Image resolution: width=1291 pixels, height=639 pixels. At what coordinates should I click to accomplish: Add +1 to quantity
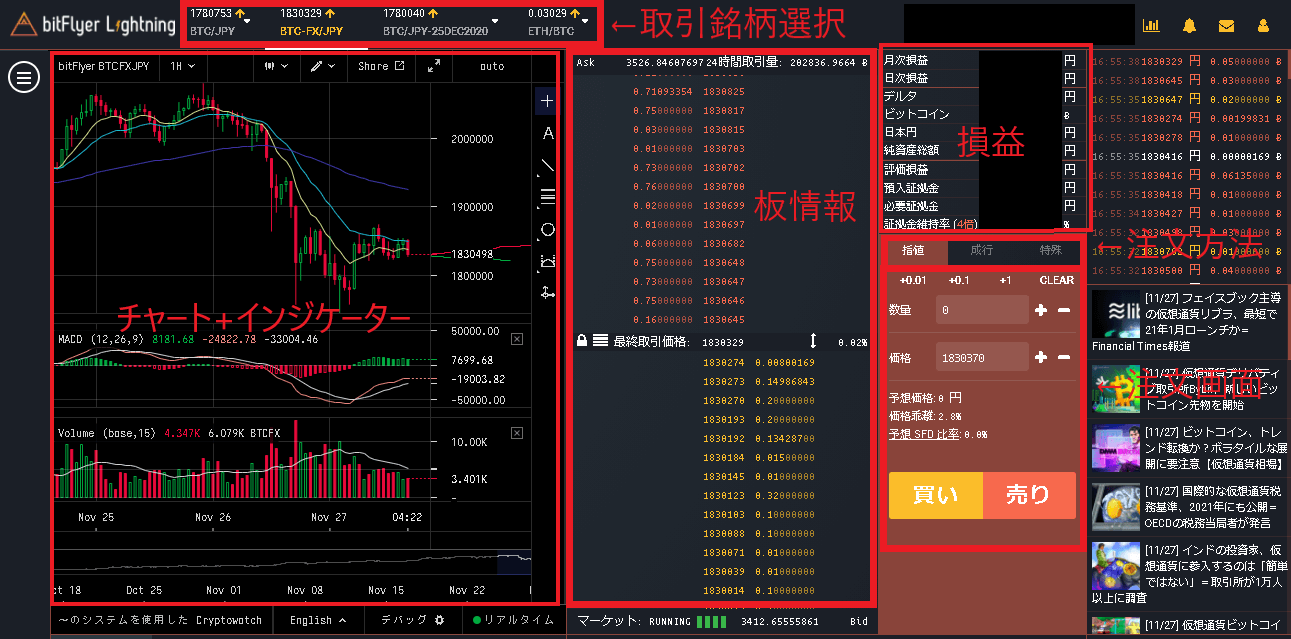click(1005, 280)
